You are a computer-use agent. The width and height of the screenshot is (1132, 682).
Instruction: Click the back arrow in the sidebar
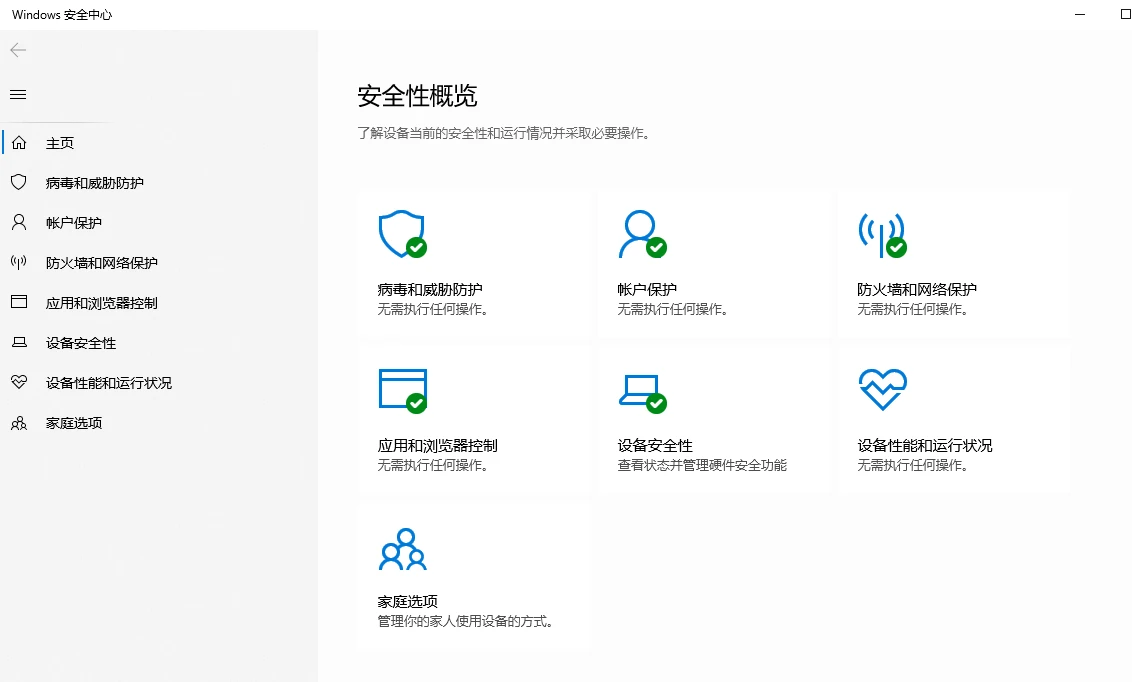pyautogui.click(x=18, y=50)
